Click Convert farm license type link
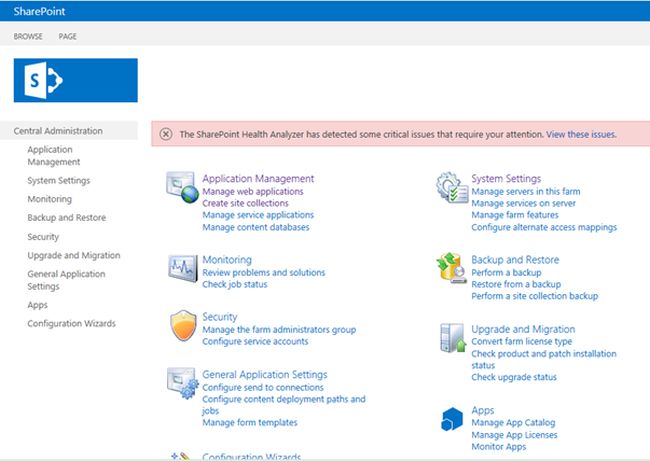 [521, 341]
